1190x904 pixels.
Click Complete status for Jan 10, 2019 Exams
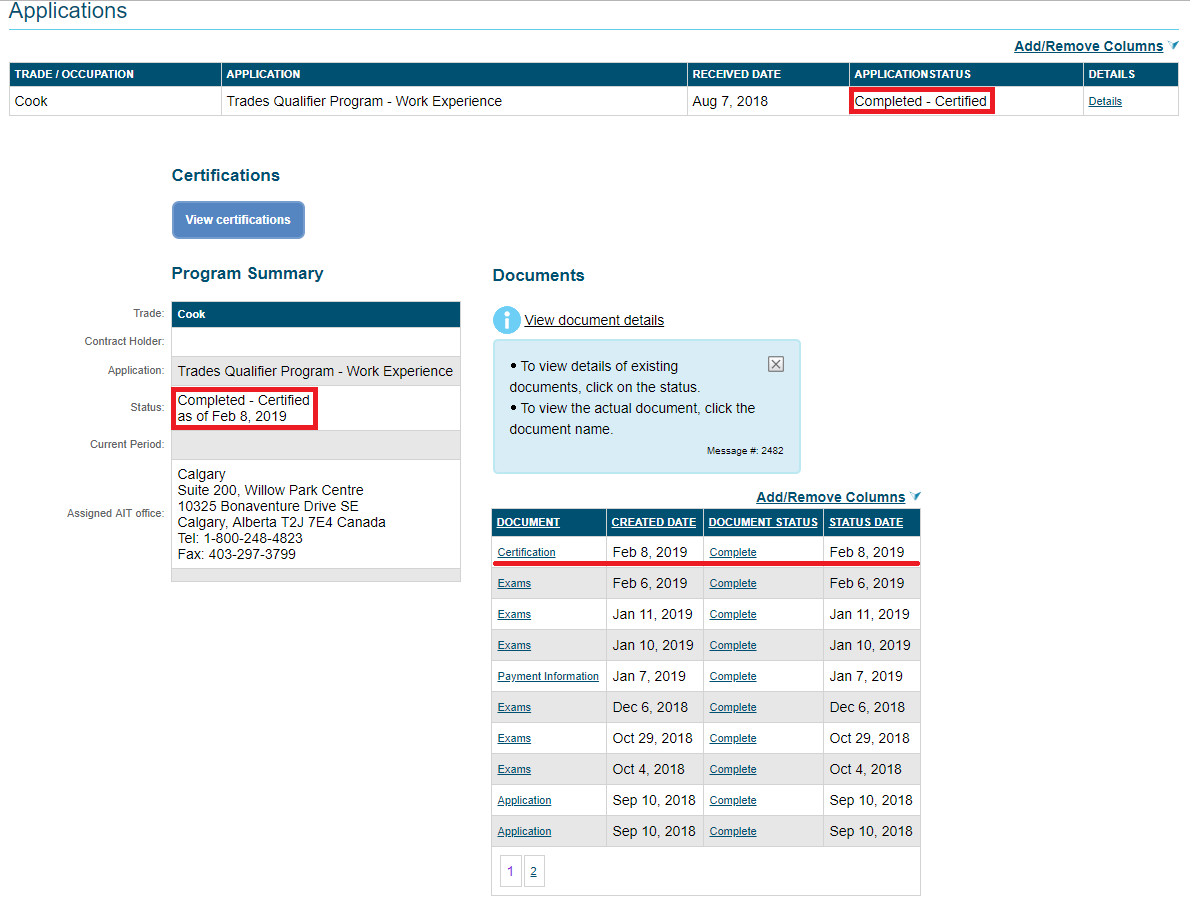[732, 646]
